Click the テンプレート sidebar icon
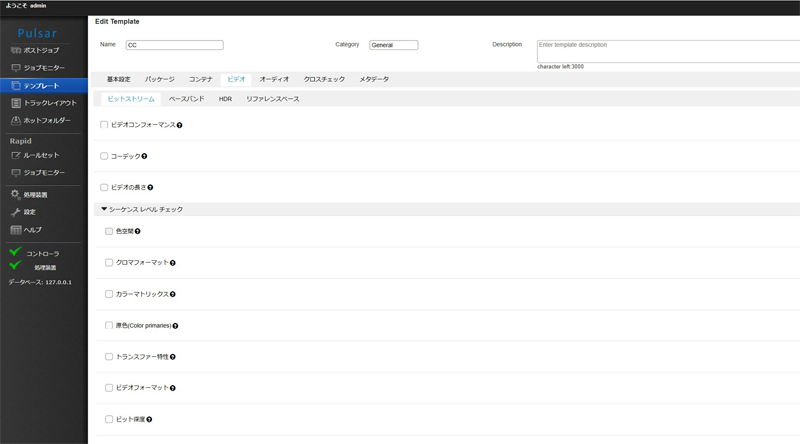The height and width of the screenshot is (444, 800). point(16,86)
